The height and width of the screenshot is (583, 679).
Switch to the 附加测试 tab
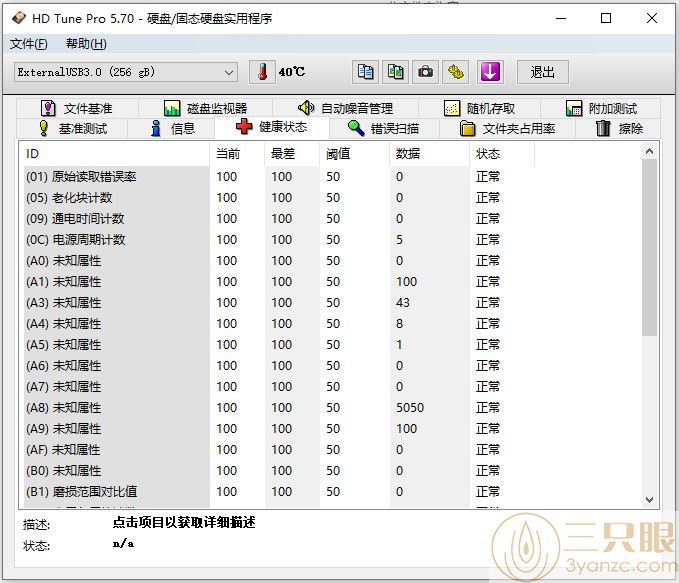[x=601, y=108]
